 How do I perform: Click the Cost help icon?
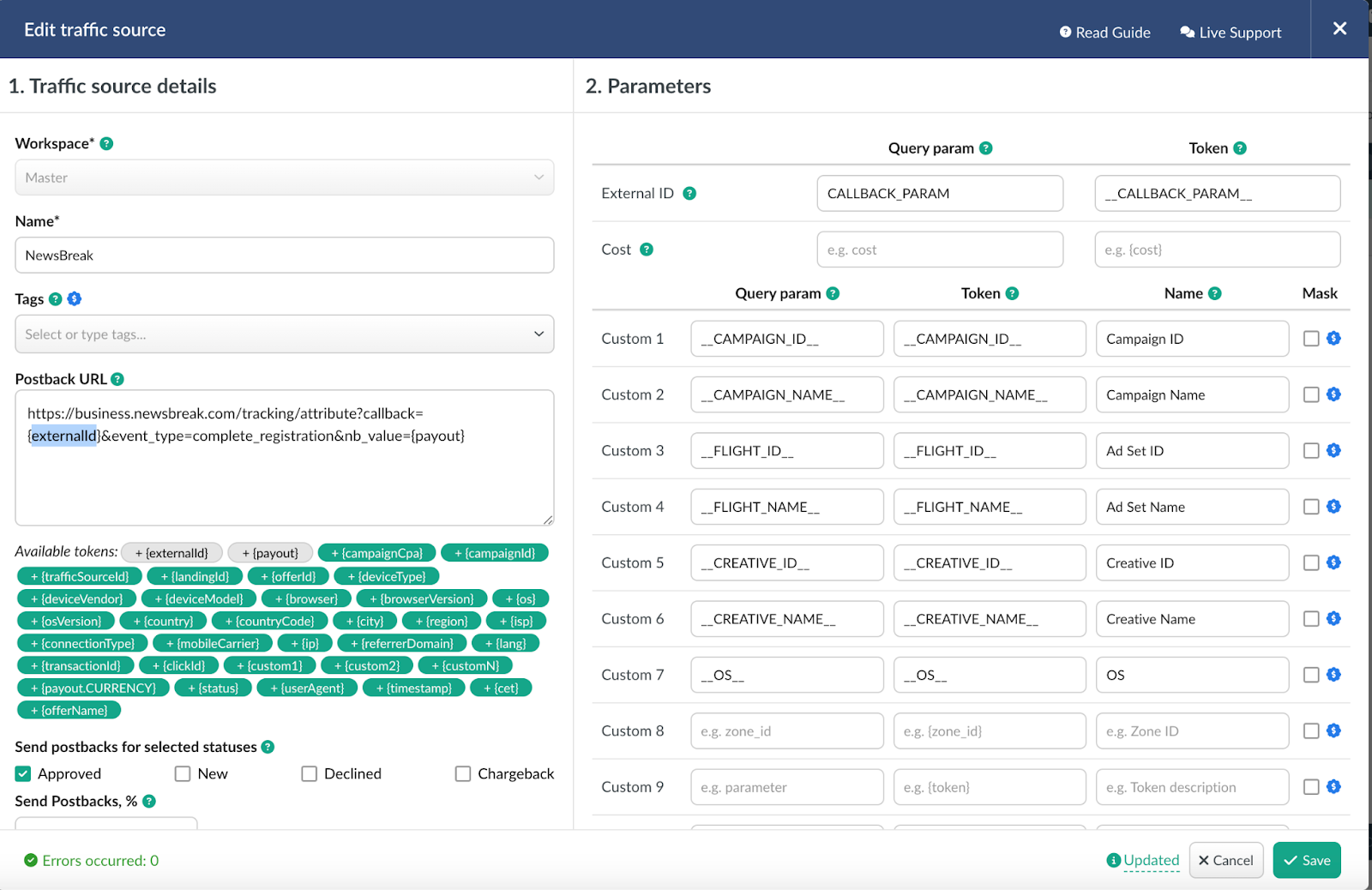tap(647, 250)
